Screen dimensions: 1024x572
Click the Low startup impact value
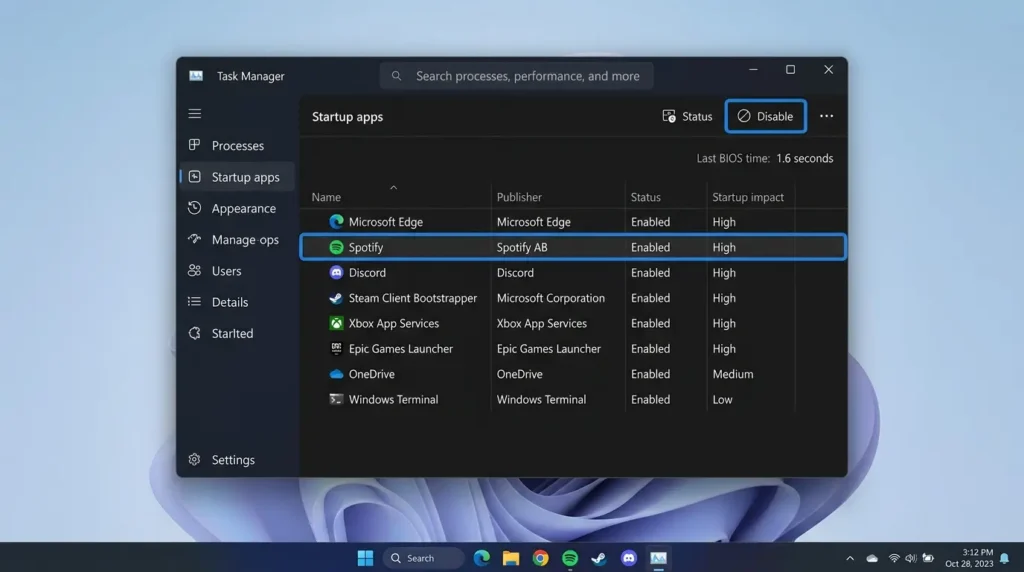[722, 400]
